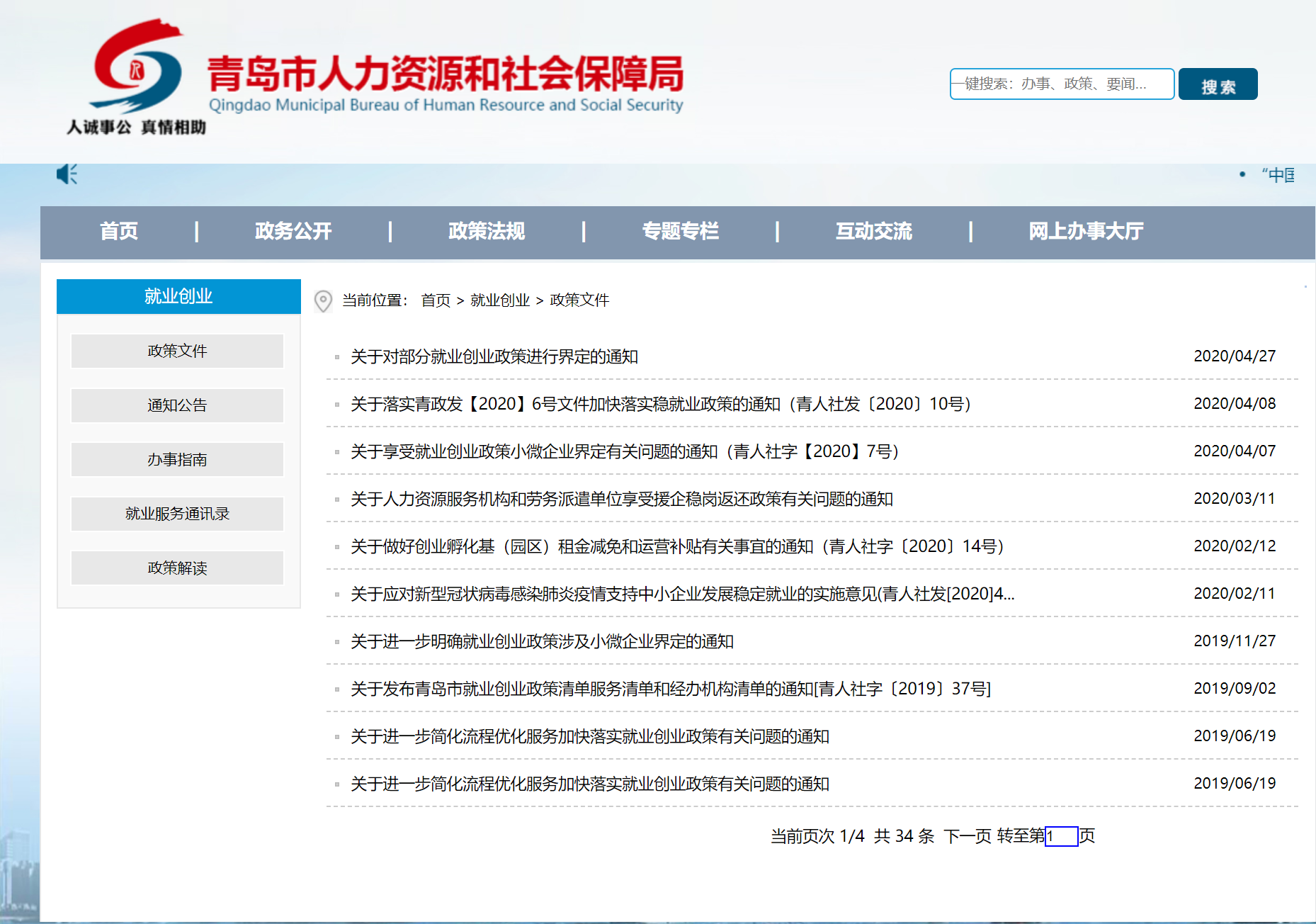Click 就业创业 breadcrumb link
The height and width of the screenshot is (924, 1316).
click(499, 300)
